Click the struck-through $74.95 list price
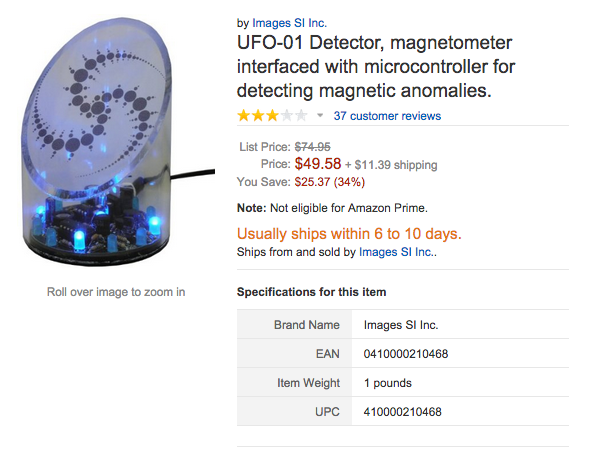The width and height of the screenshot is (590, 458). 312,146
